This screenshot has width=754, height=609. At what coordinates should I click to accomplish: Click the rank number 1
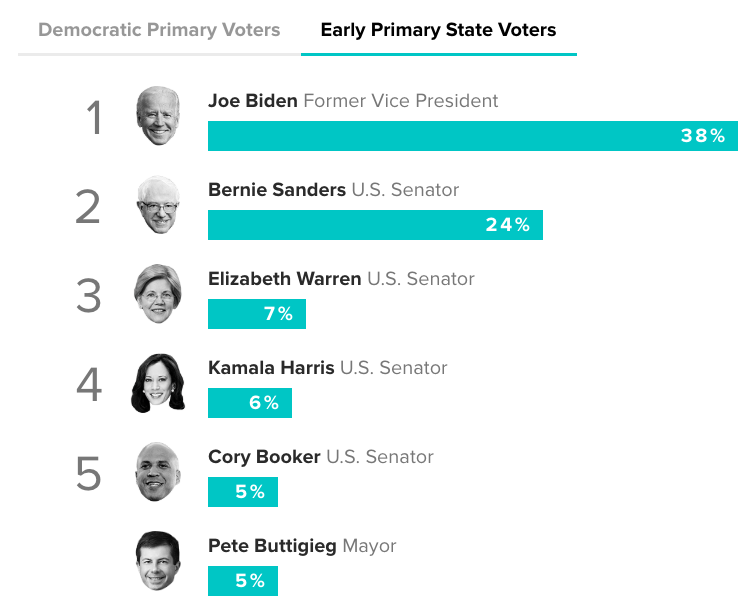pyautogui.click(x=94, y=118)
